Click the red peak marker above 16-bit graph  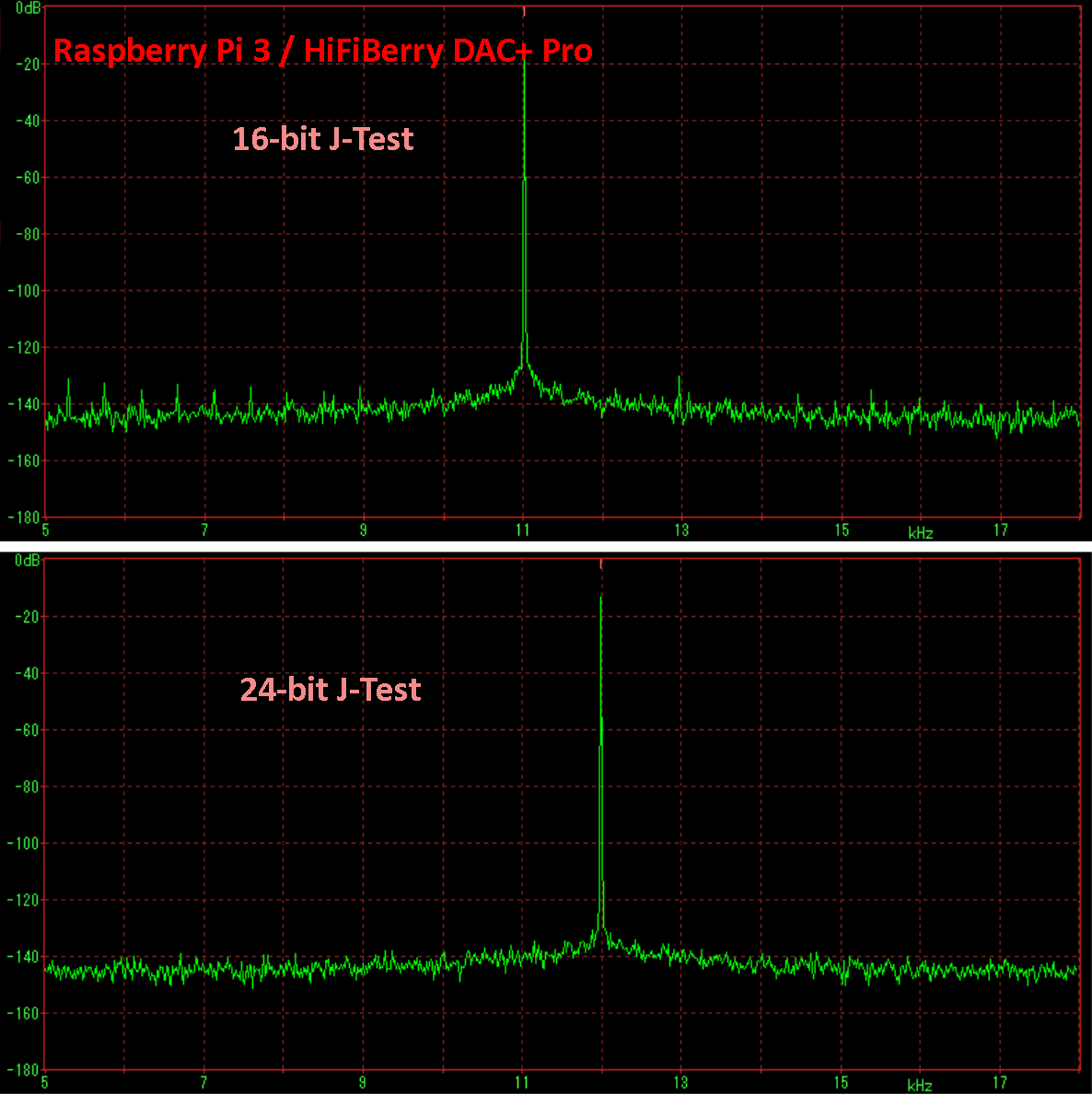pos(524,11)
